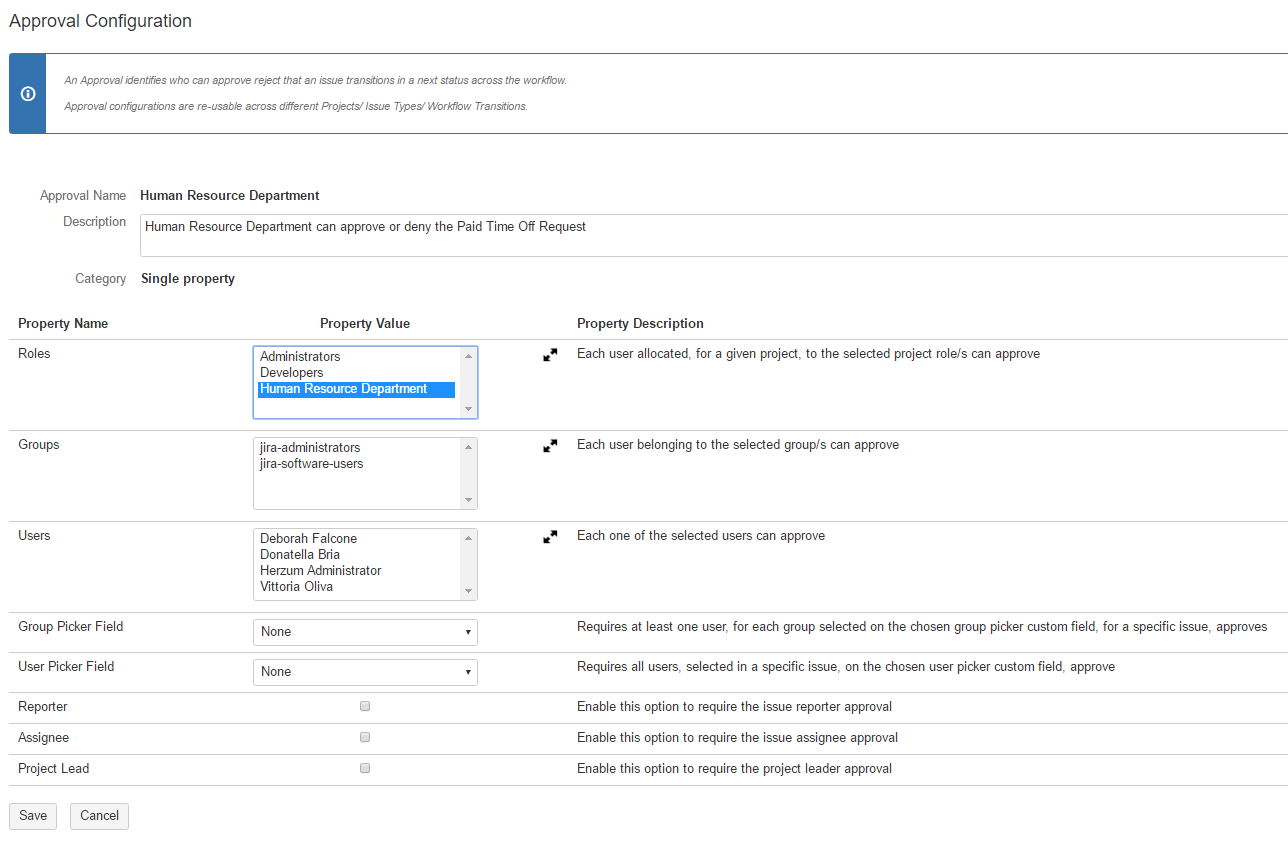
Task: Select Deborah Falcone in Users list
Action: click(x=308, y=539)
